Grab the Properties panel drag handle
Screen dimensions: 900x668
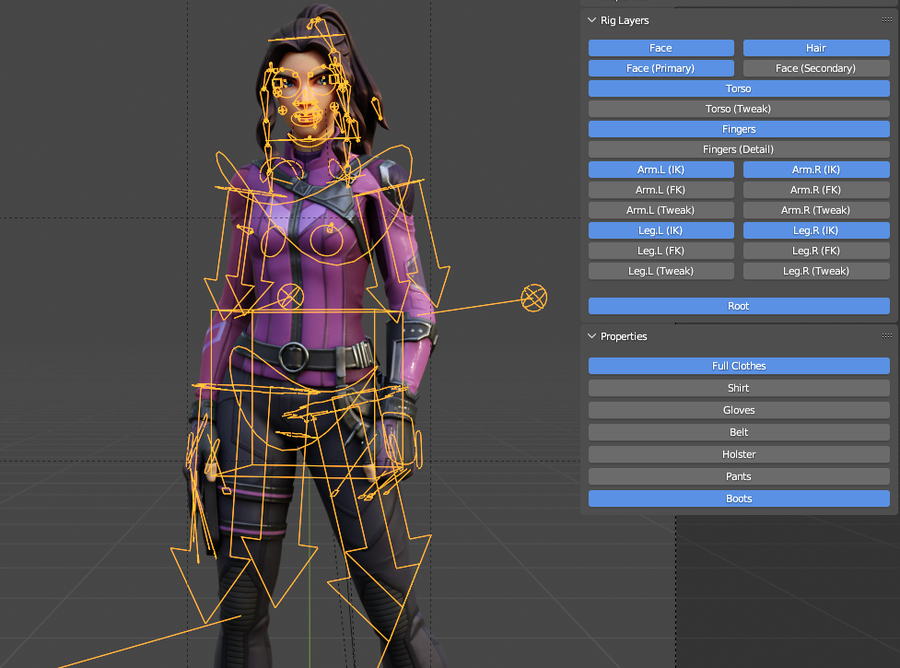(x=887, y=336)
